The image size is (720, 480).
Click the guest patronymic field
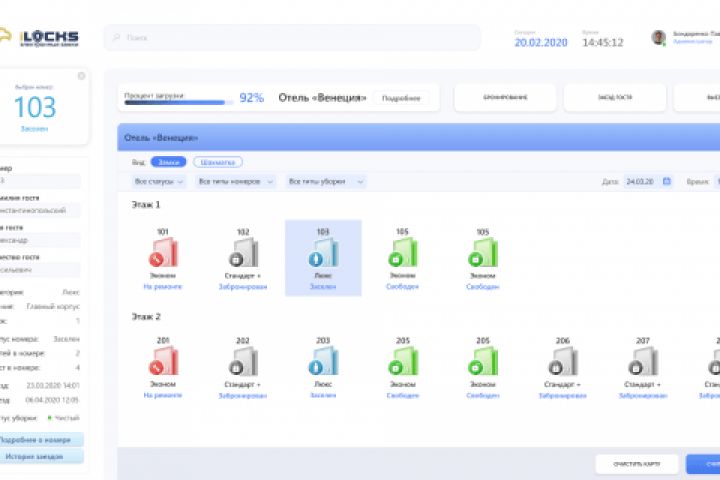click(40, 270)
